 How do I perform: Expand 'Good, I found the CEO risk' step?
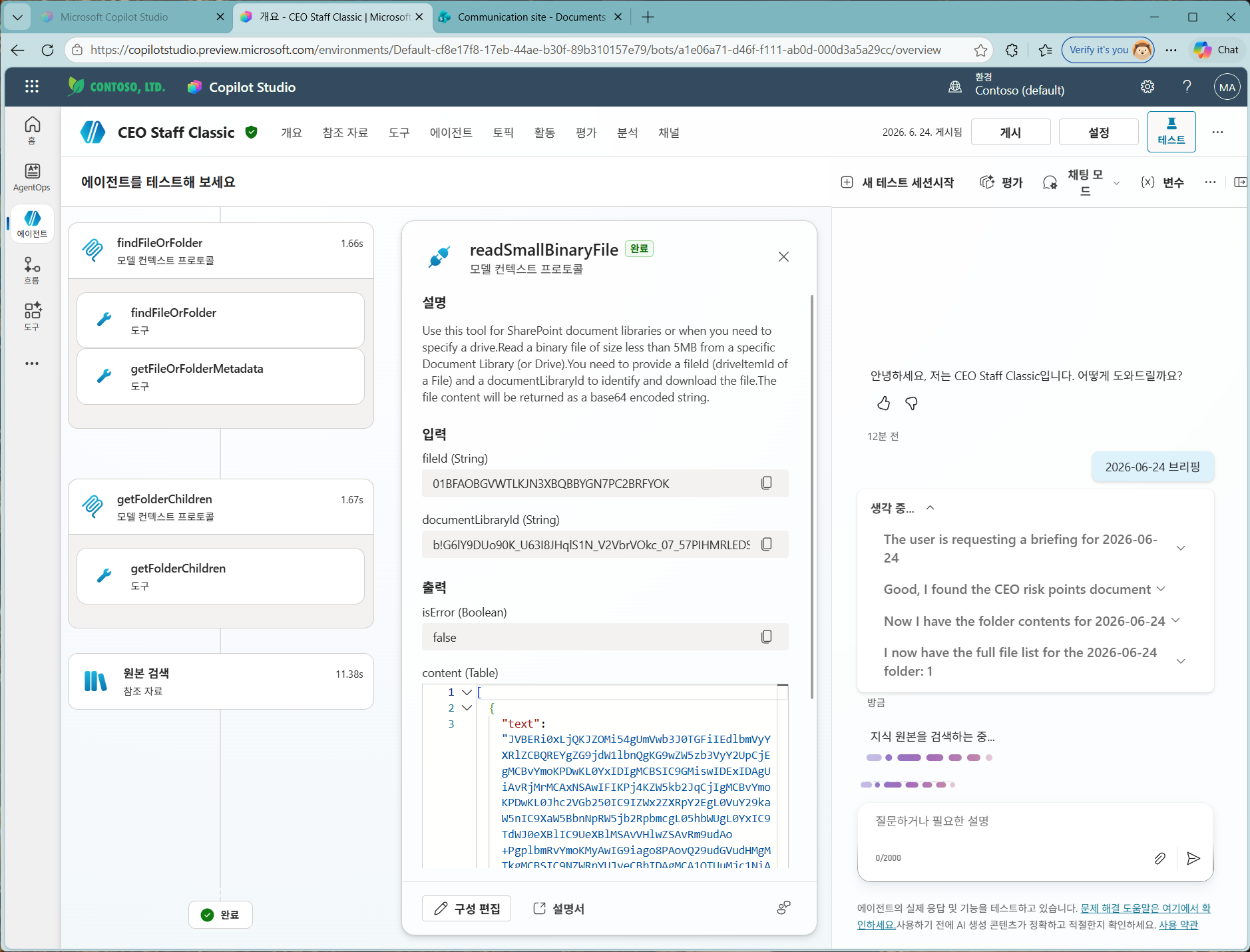1161,589
